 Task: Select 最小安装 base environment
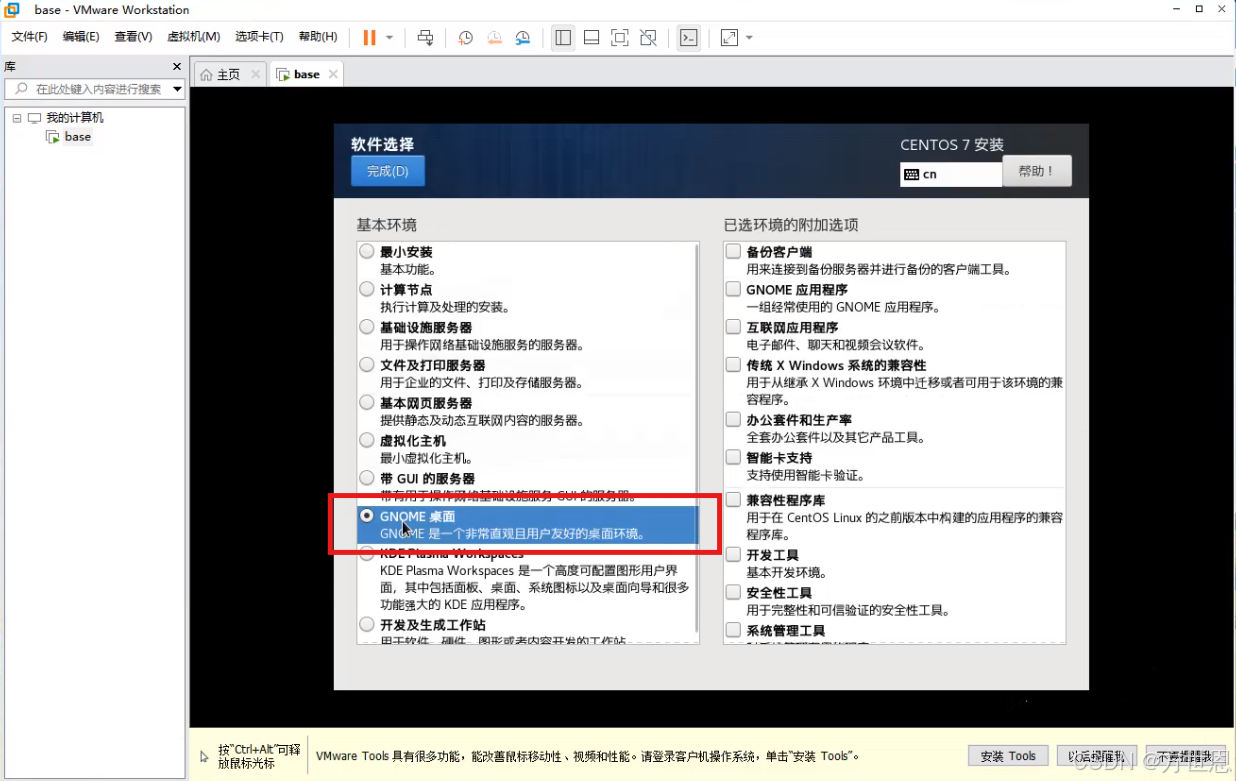pyautogui.click(x=367, y=252)
